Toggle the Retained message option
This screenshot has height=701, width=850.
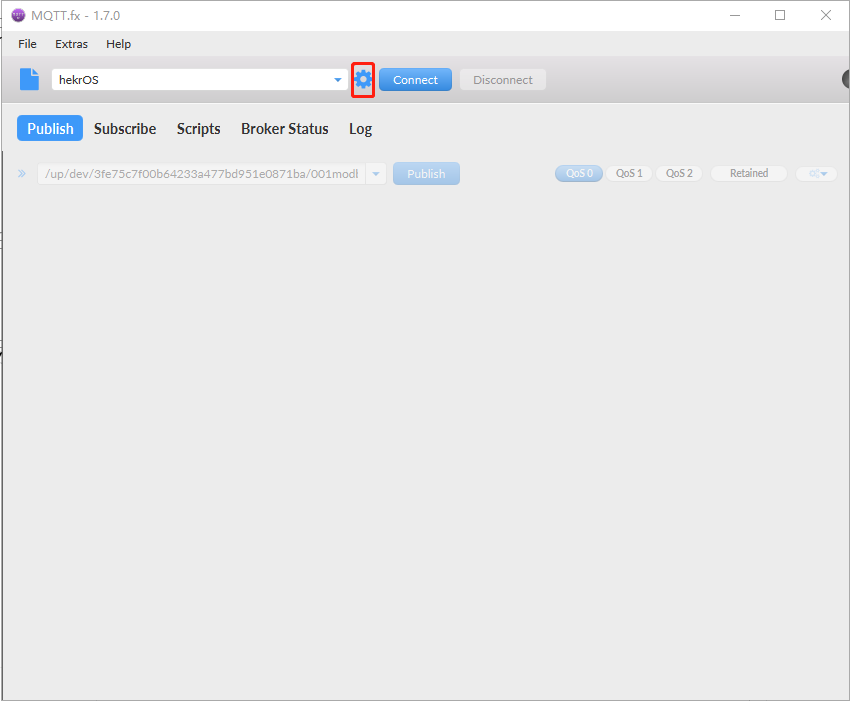point(748,173)
